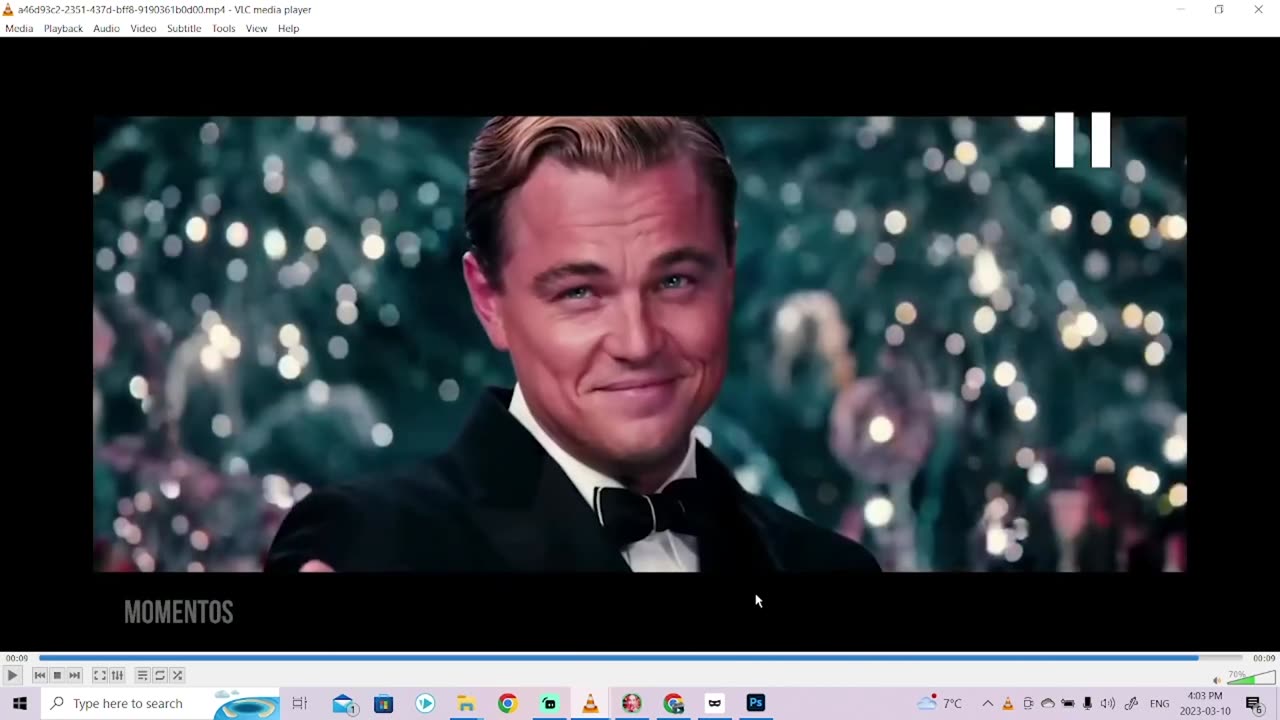Image resolution: width=1280 pixels, height=720 pixels.
Task: Open the system volume tray icon
Action: pyautogui.click(x=1108, y=704)
